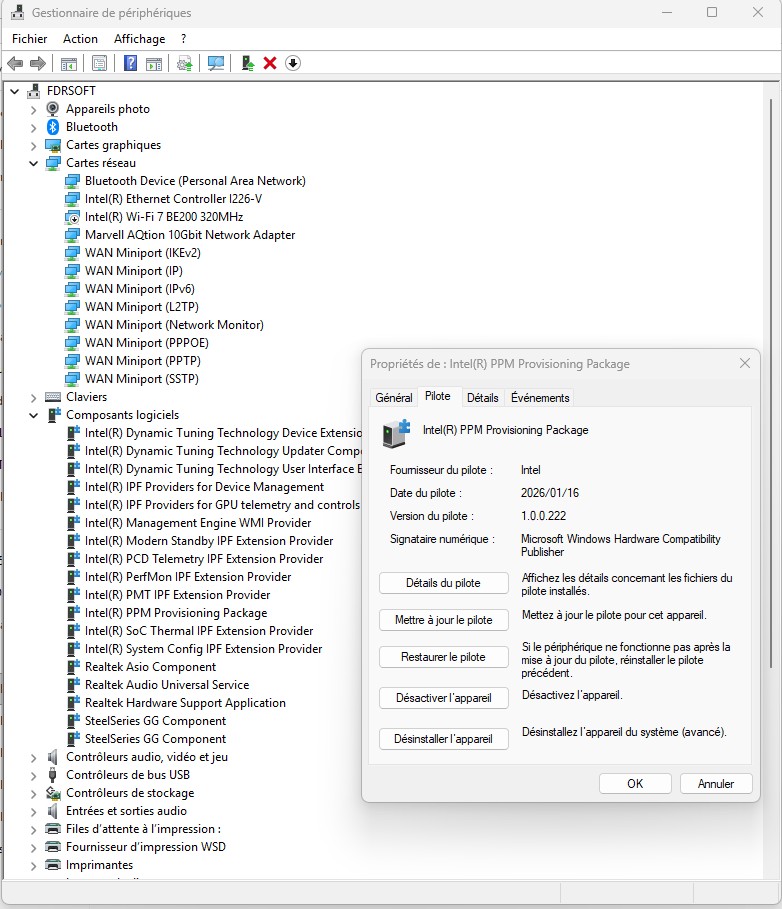Click the Désactiver l'appareil button
This screenshot has width=782, height=909.
(444, 698)
